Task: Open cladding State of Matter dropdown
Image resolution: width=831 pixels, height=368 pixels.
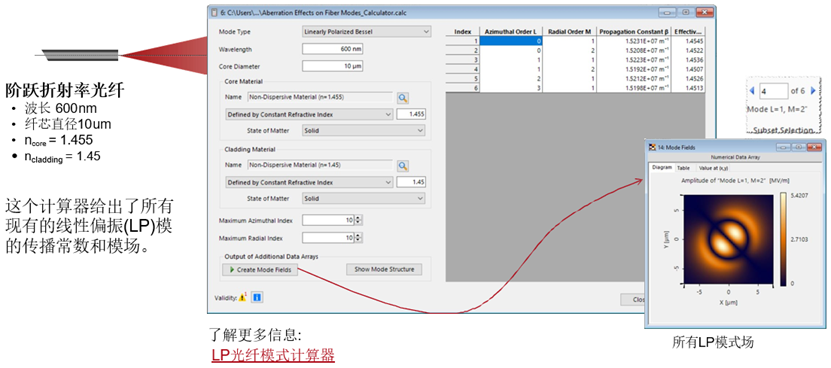Action: pyautogui.click(x=364, y=198)
